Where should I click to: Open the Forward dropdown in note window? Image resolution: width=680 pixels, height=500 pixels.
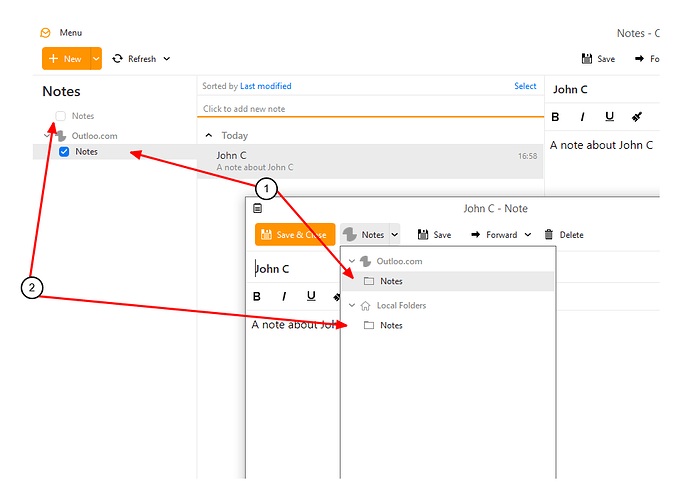point(528,235)
